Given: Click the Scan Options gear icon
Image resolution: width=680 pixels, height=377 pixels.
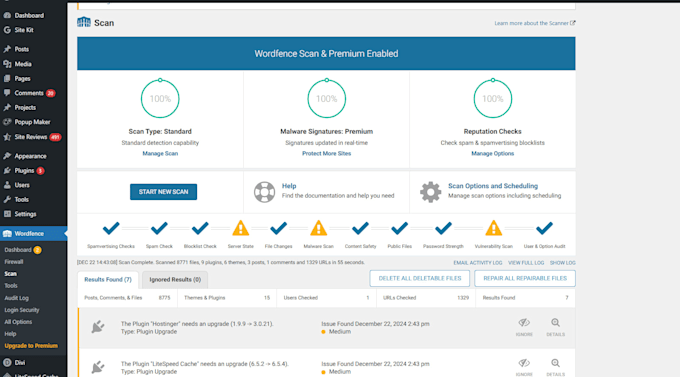Looking at the screenshot, I should coord(430,192).
